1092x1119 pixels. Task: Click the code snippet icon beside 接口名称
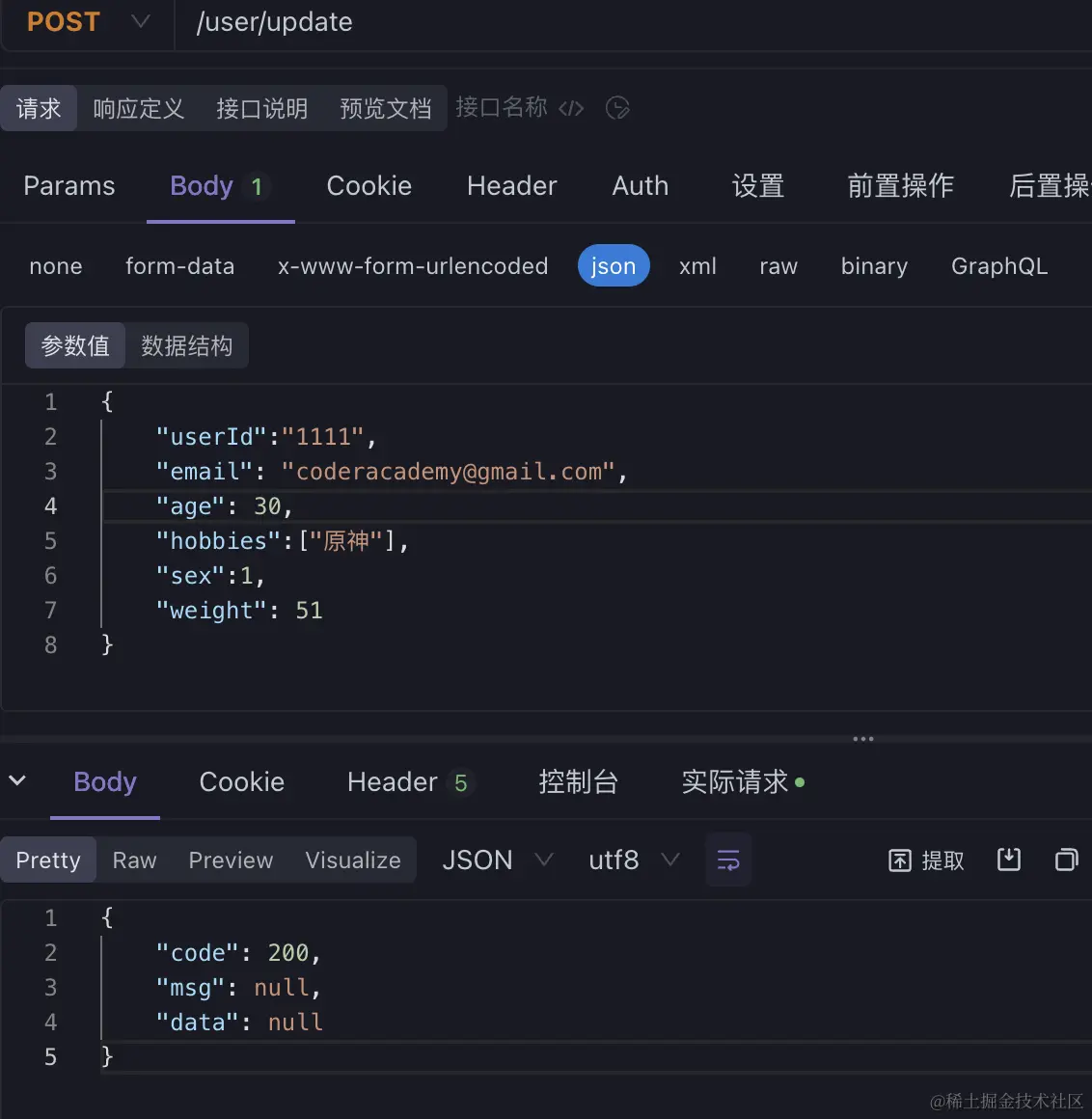[x=571, y=108]
